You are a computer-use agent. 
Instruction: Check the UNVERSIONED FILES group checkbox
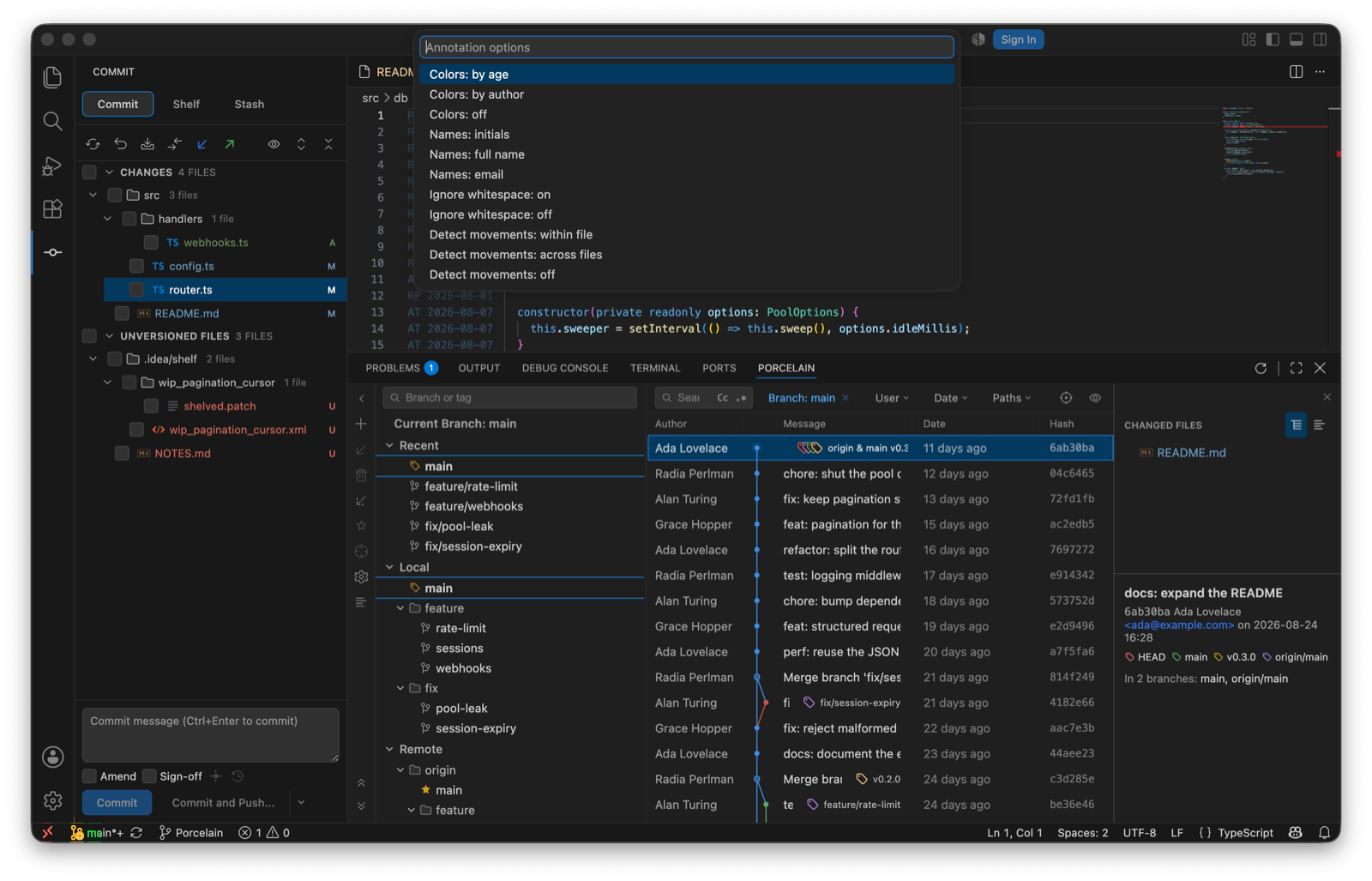tap(89, 336)
